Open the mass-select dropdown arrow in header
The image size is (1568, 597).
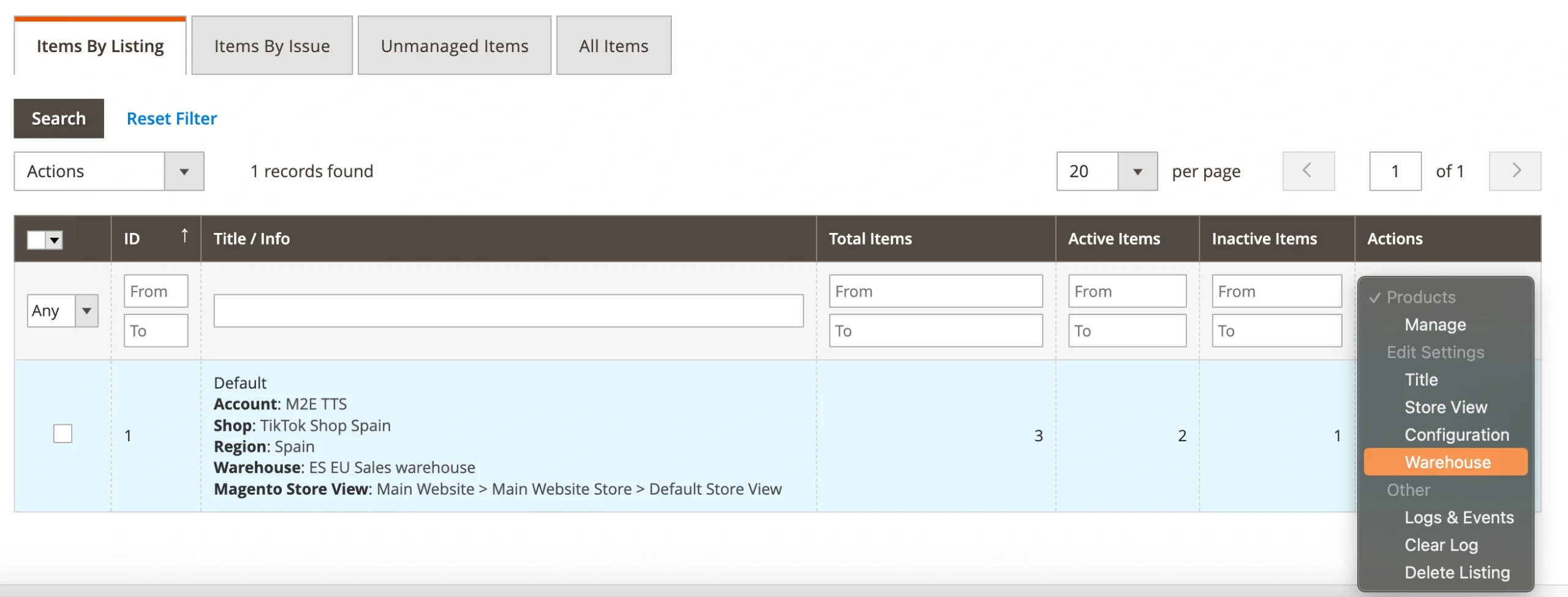coord(55,240)
